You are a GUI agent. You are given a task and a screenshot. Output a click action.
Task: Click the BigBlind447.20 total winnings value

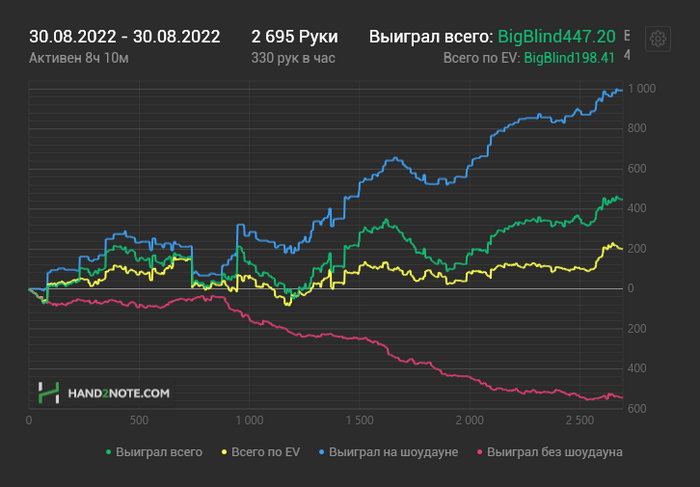click(x=557, y=37)
